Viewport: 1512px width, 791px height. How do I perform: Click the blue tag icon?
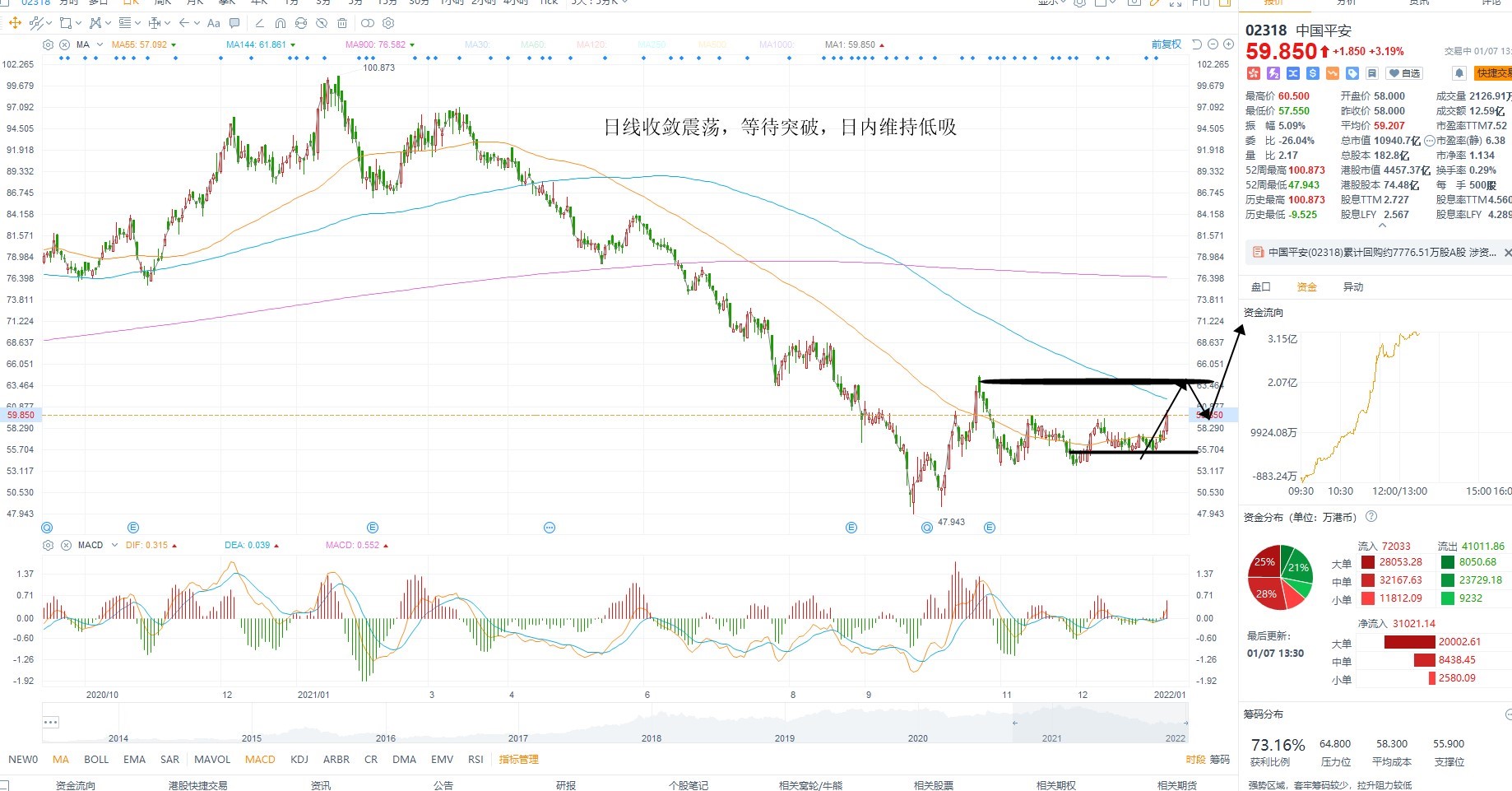pyautogui.click(x=1352, y=73)
